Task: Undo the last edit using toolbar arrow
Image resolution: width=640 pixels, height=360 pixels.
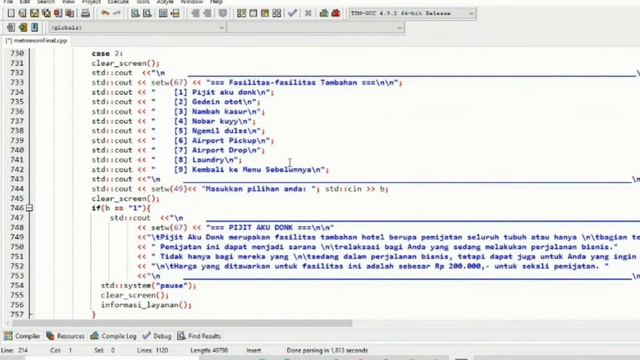Action: point(105,13)
